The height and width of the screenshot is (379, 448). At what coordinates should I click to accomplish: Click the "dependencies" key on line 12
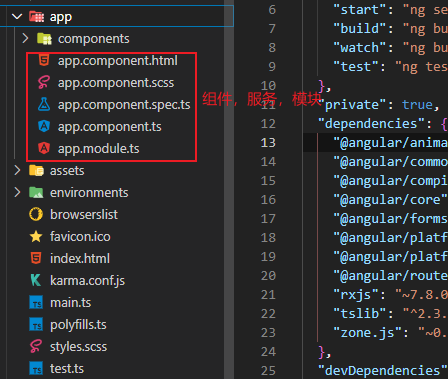click(371, 124)
